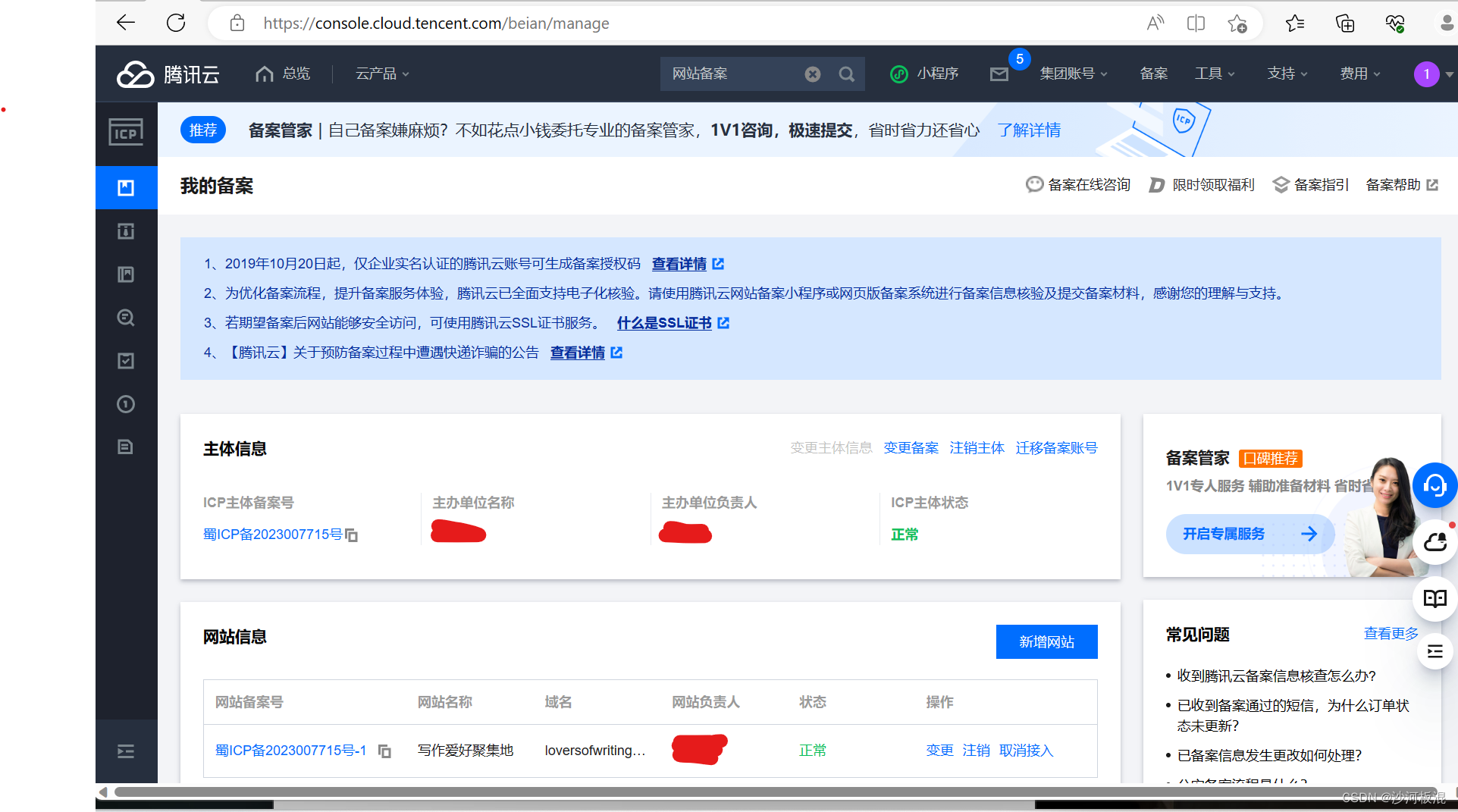Open 备案帮助 external link
This screenshot has height=812, width=1458.
(x=1402, y=185)
